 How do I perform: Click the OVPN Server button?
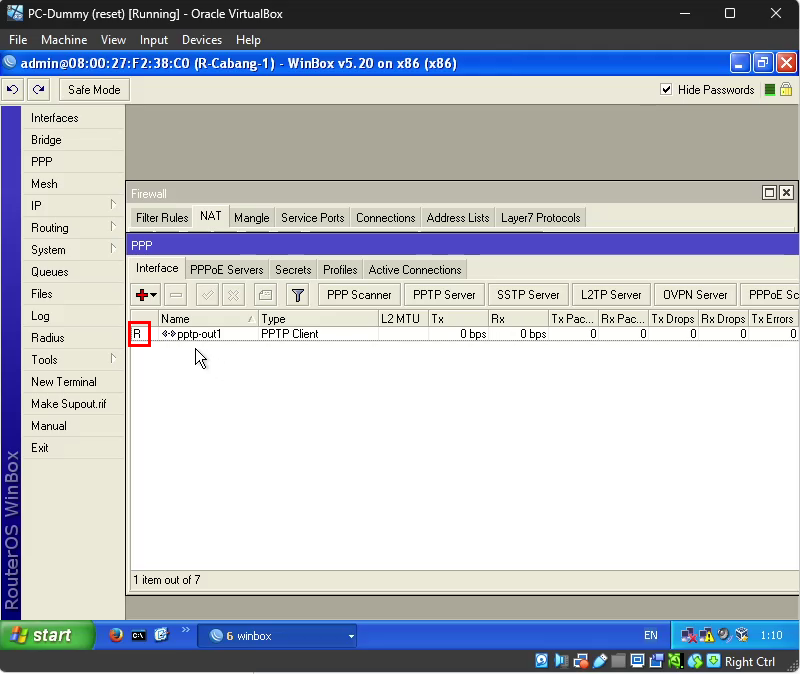pos(695,295)
